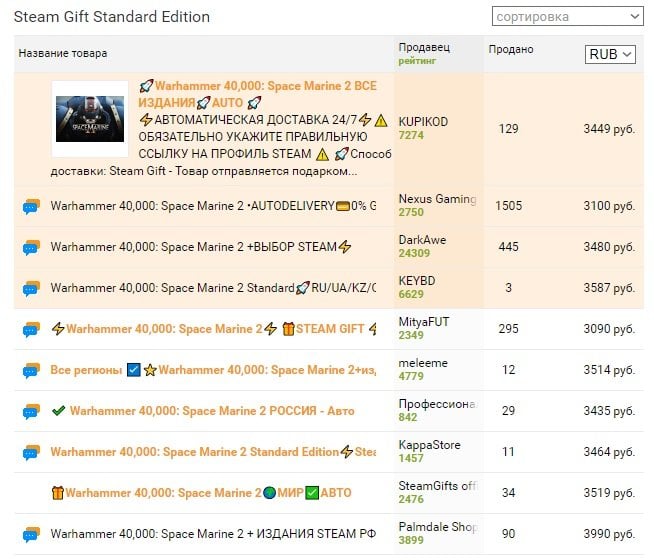Click the 3100 руб. price

click(x=609, y=206)
